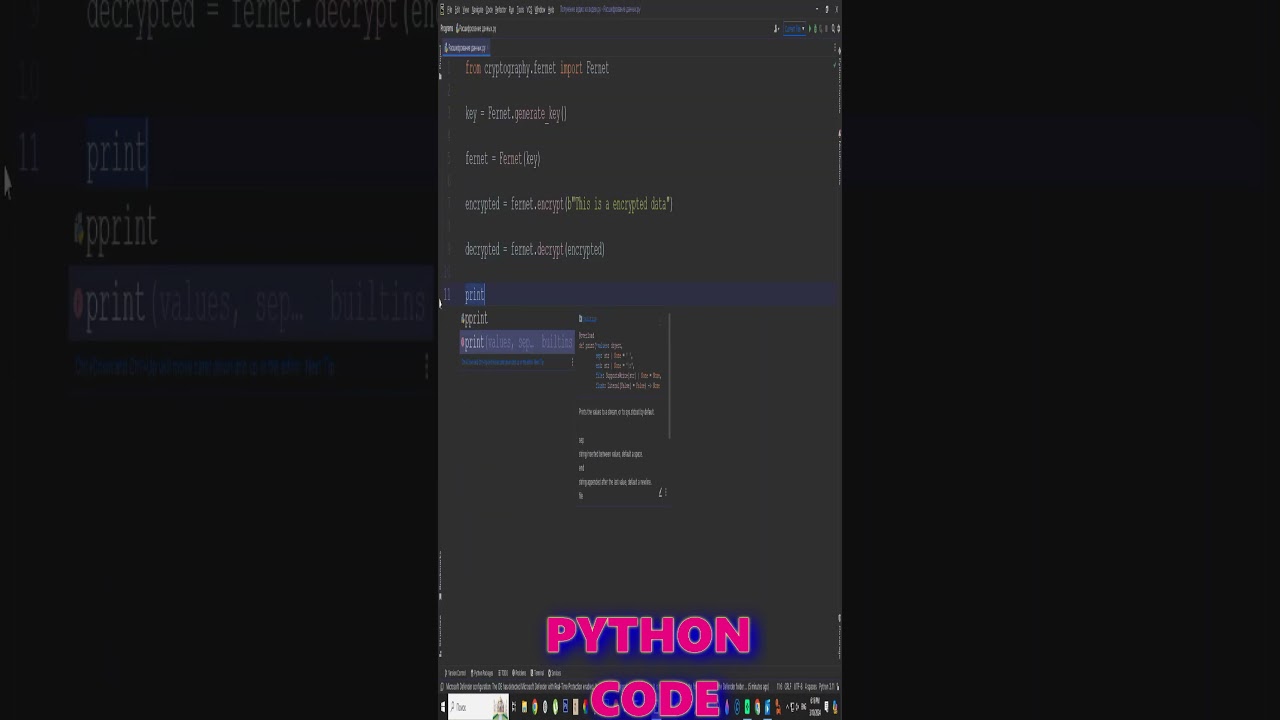Open Chrome from the taskbar
The image size is (1280, 720).
pos(535,707)
